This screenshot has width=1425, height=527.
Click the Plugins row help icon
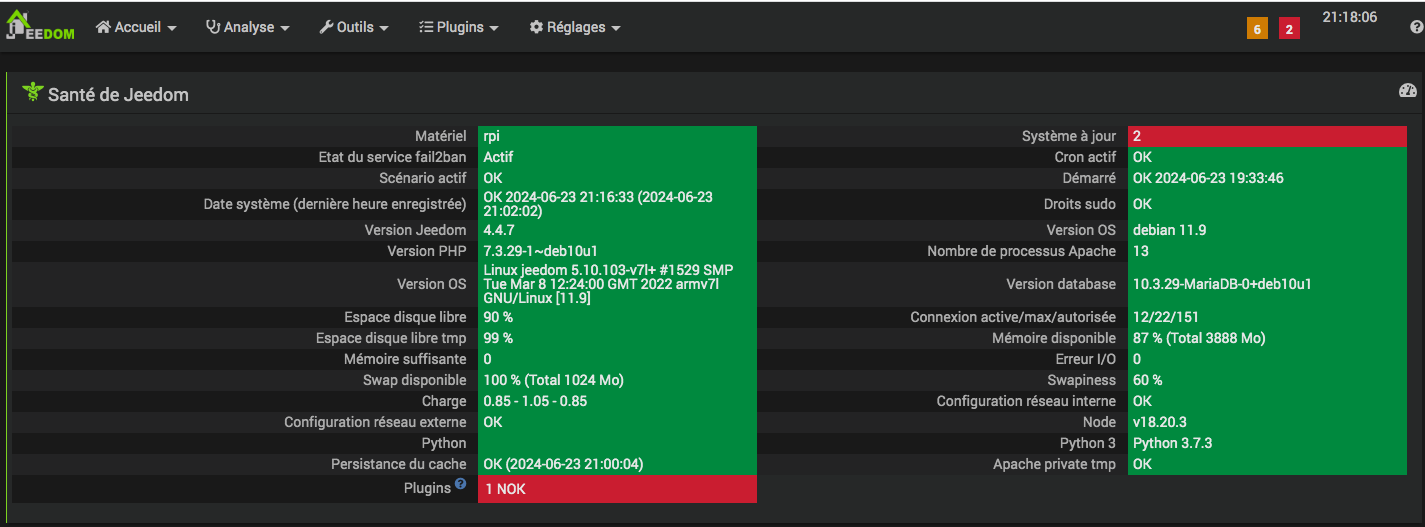click(460, 484)
